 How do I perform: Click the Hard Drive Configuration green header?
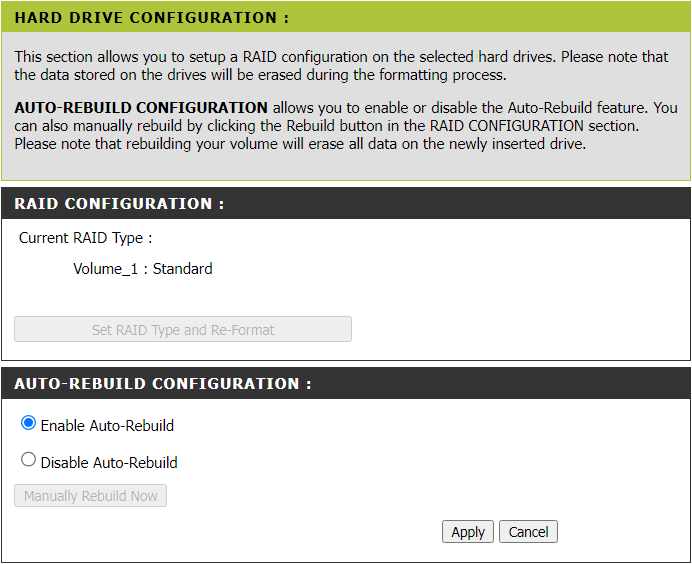click(x=152, y=18)
